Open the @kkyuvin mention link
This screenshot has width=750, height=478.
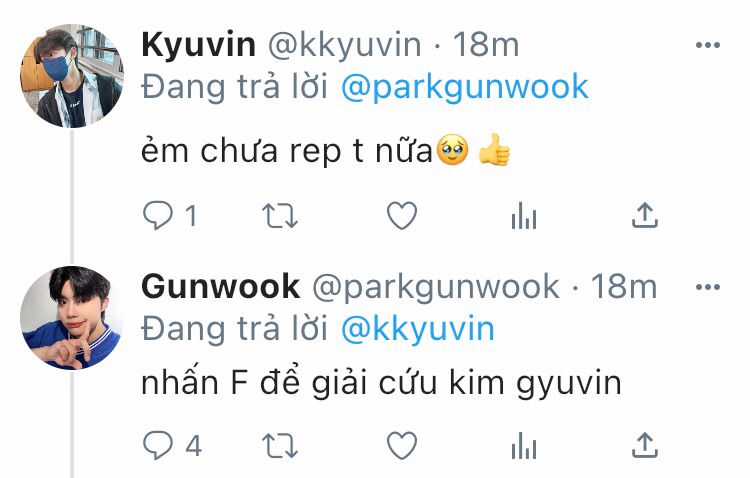(418, 330)
